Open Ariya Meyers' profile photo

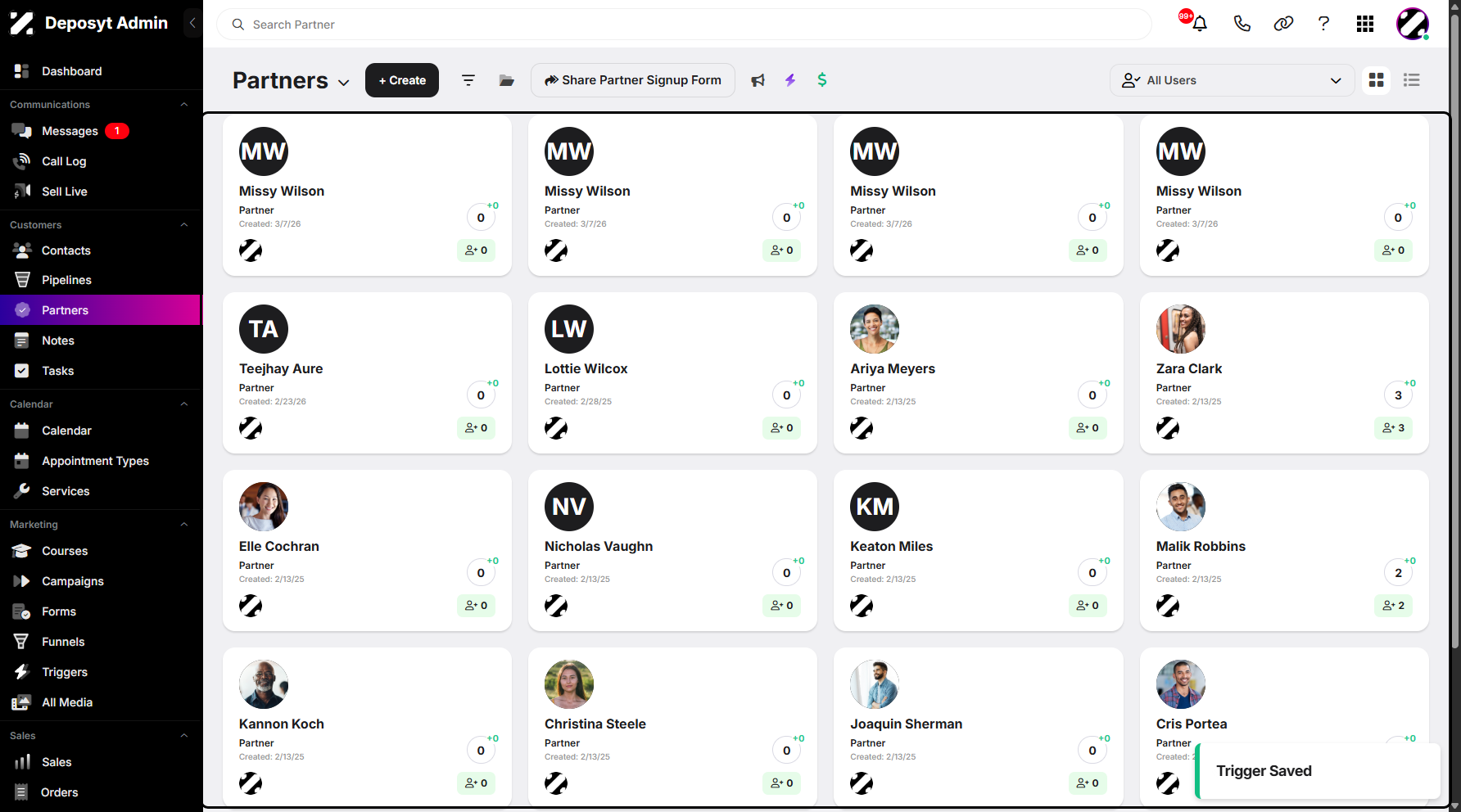[x=875, y=329]
